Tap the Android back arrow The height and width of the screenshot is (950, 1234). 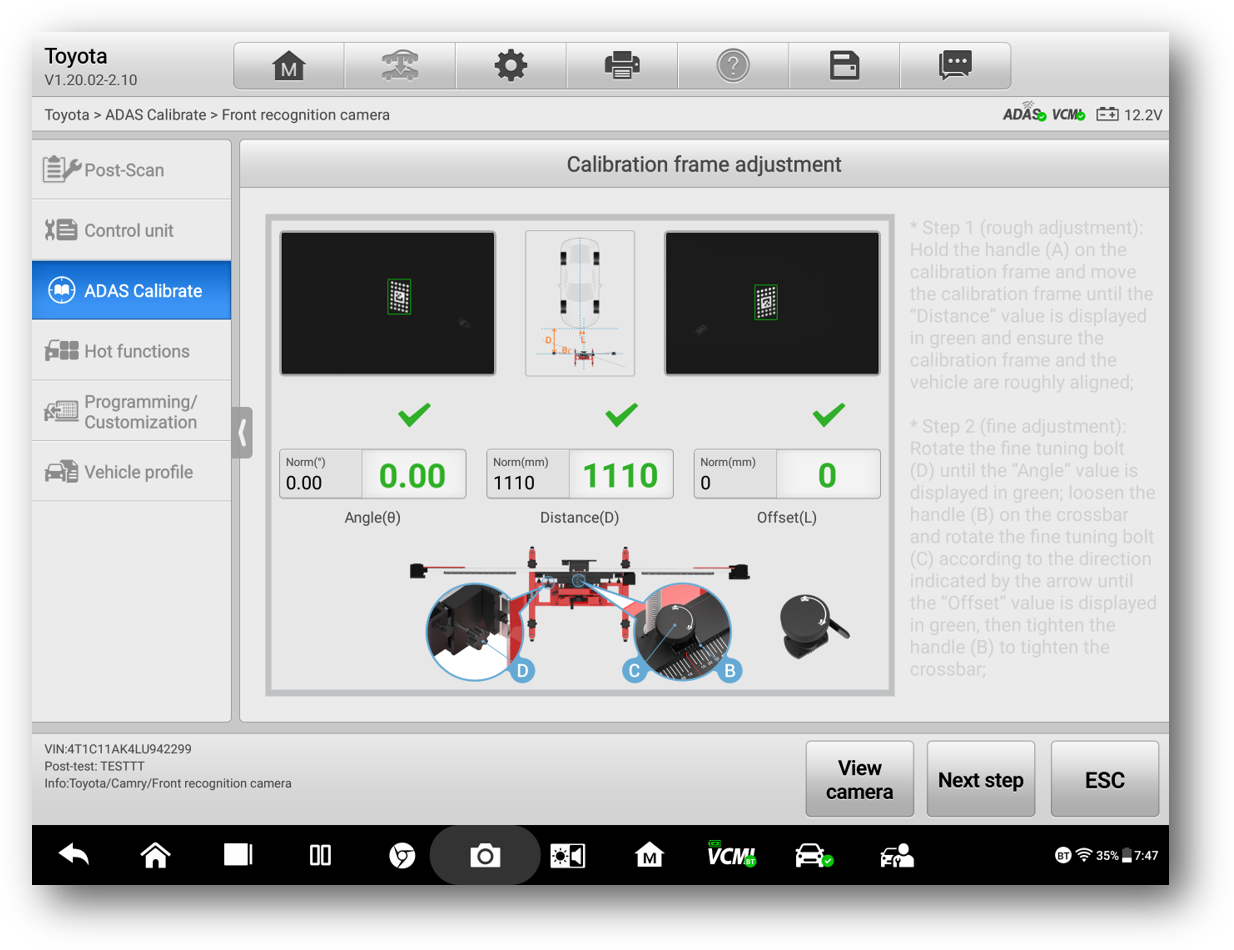click(x=74, y=855)
